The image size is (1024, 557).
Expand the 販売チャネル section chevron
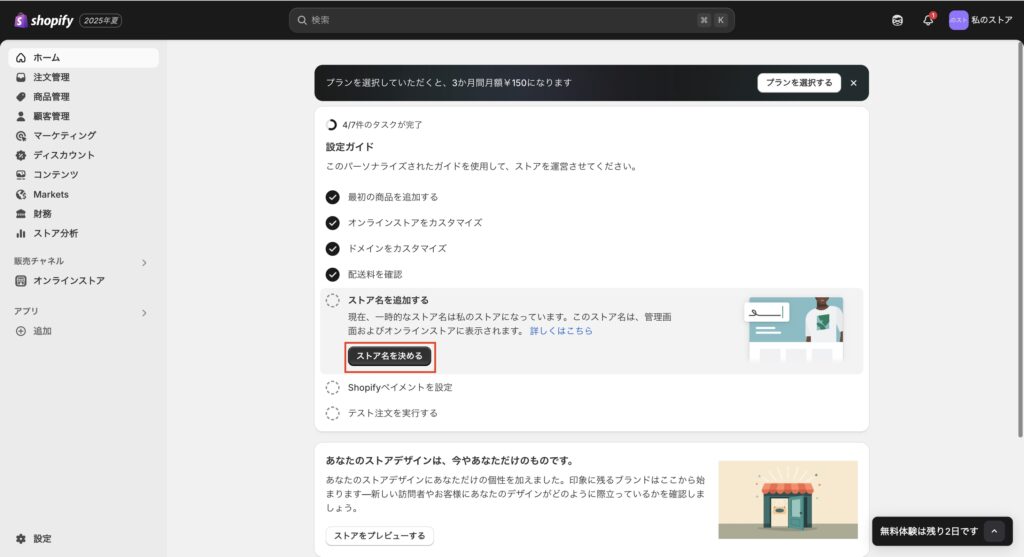(144, 262)
